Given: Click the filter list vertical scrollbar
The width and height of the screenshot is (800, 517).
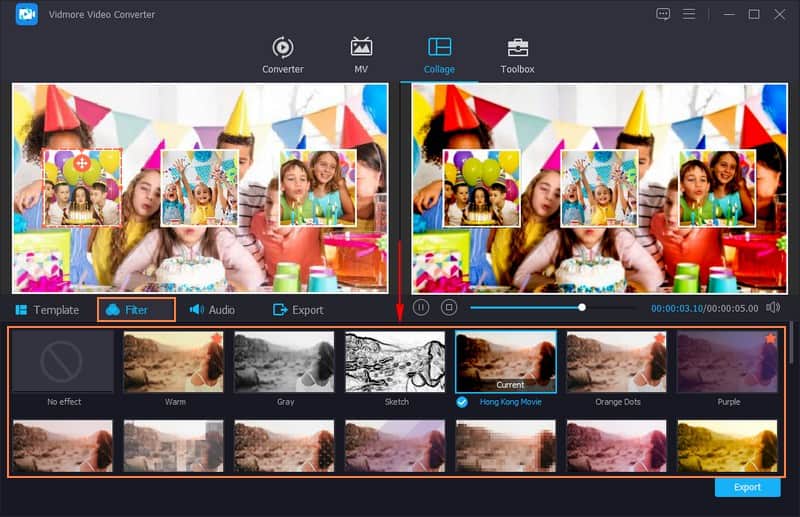Looking at the screenshot, I should 792,345.
